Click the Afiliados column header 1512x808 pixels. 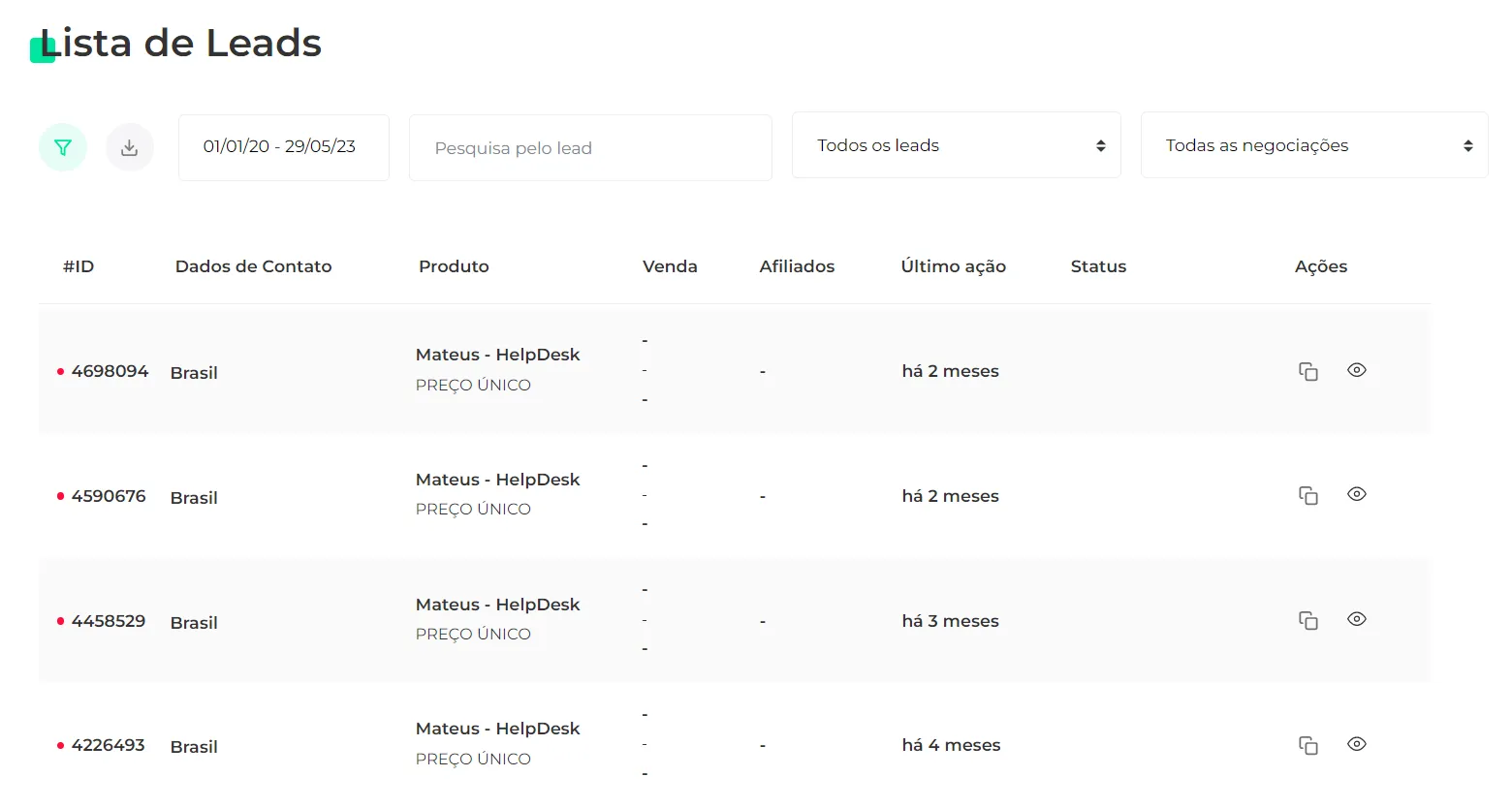click(x=797, y=266)
